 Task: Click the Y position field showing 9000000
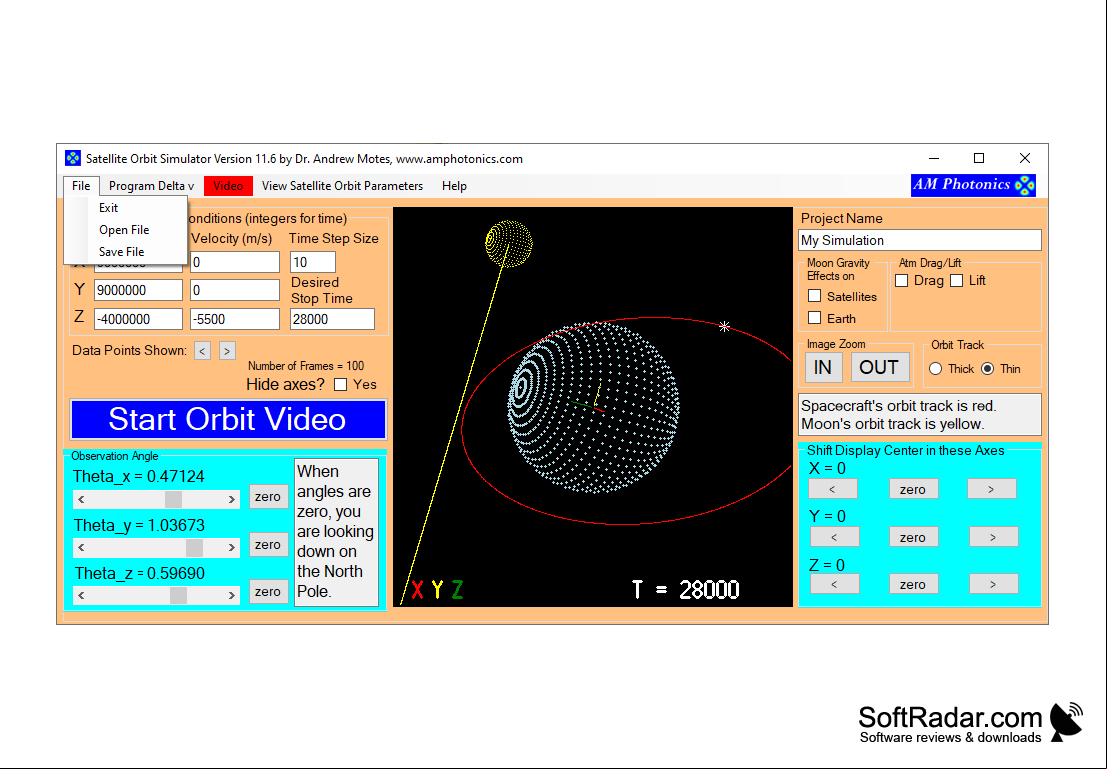pyautogui.click(x=138, y=290)
